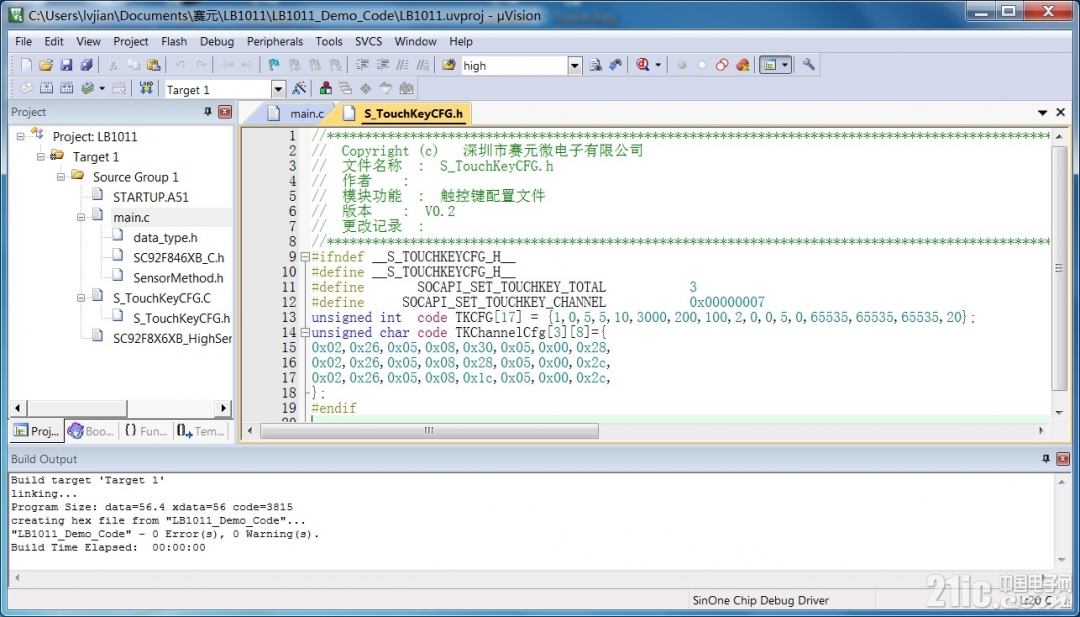
Task: Click the editor horizontal scrollbar thumb
Action: [428, 430]
